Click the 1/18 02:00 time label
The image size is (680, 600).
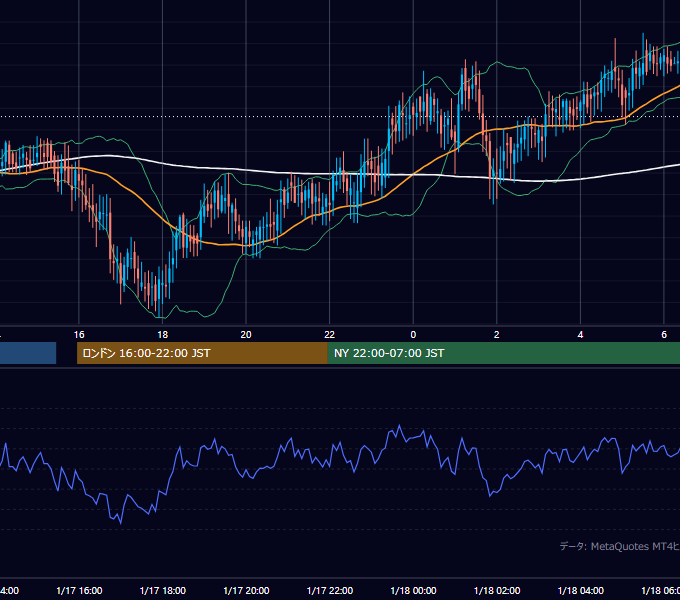coord(497,590)
